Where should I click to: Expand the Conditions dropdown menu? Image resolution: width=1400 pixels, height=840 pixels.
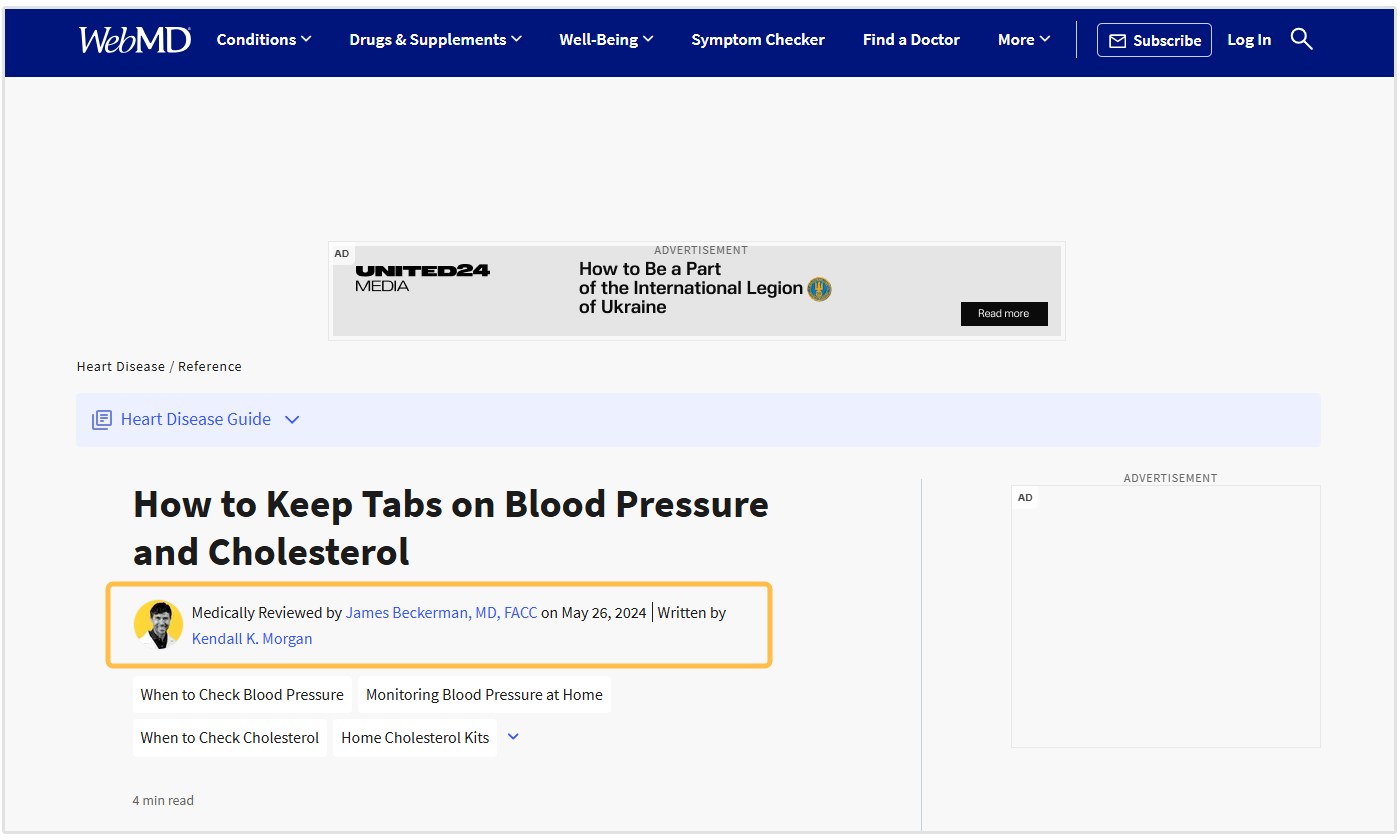pos(264,40)
